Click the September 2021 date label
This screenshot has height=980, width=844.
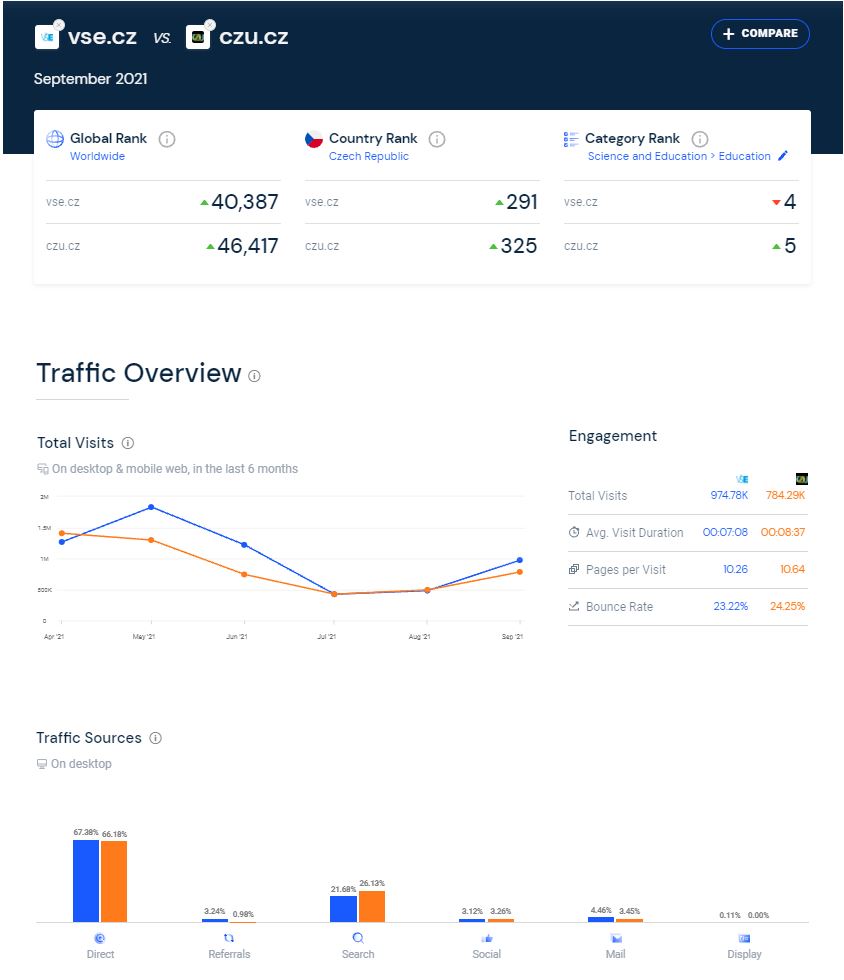pyautogui.click(x=91, y=79)
